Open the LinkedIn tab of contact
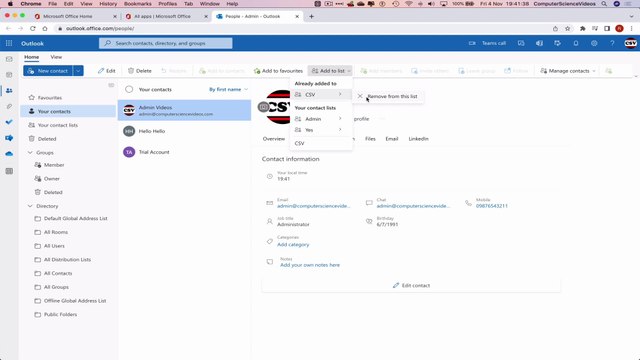The image size is (640, 360). (418, 139)
